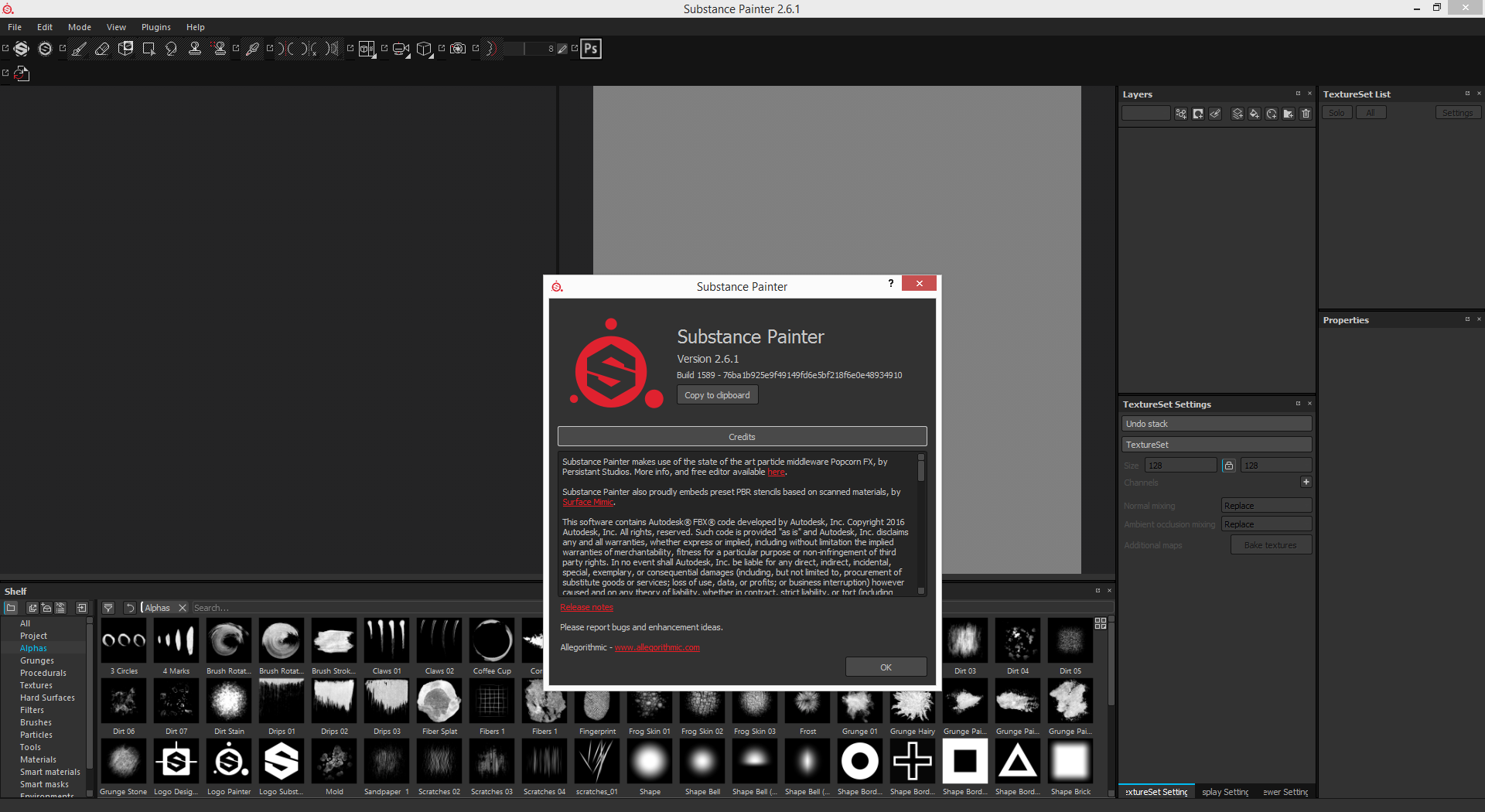The width and height of the screenshot is (1485, 812).
Task: Add a channel with plus button
Action: (x=1306, y=482)
